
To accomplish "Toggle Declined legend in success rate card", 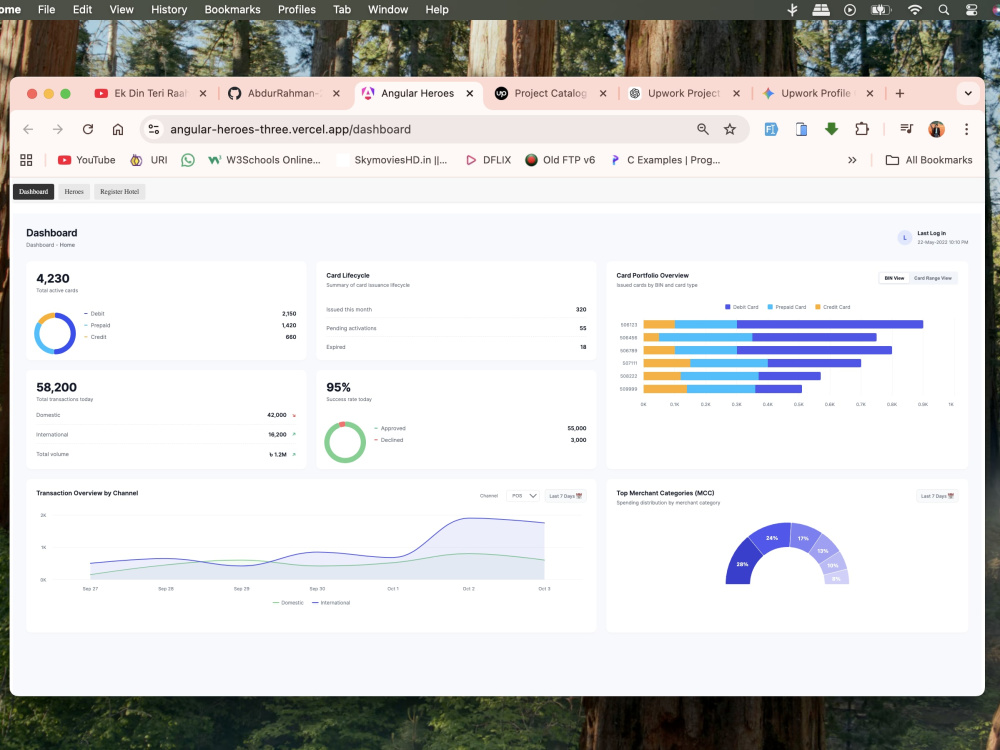I will click(388, 440).
